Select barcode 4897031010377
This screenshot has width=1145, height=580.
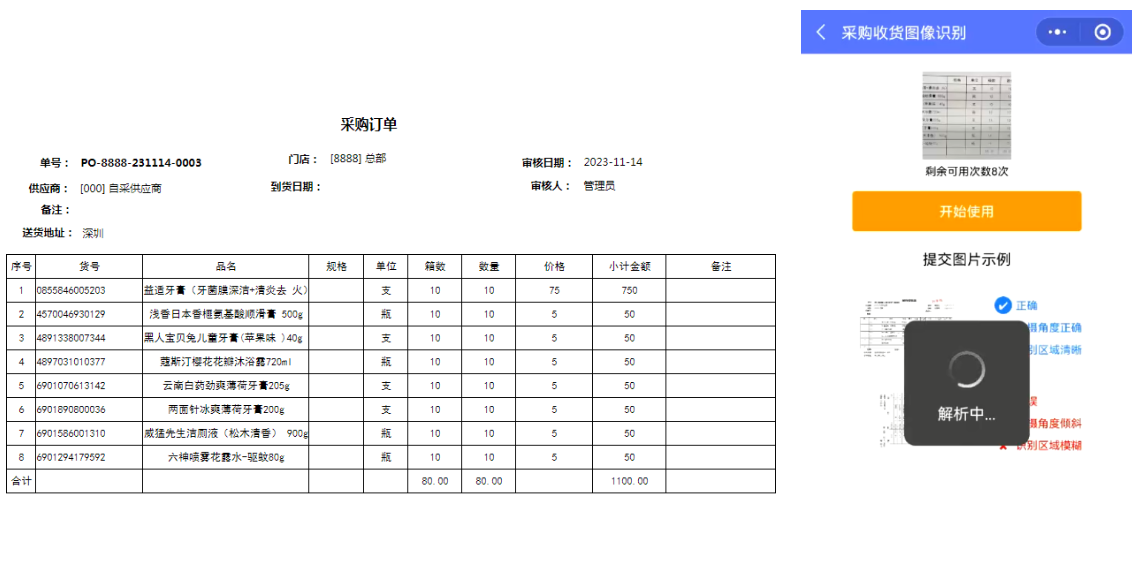click(71, 362)
